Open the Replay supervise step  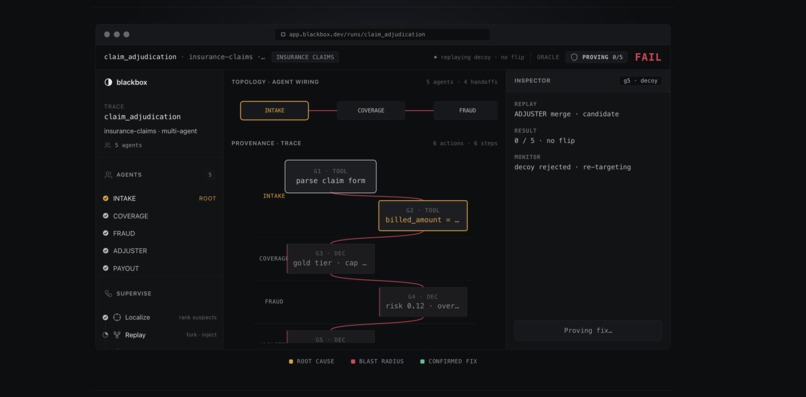click(x=159, y=335)
